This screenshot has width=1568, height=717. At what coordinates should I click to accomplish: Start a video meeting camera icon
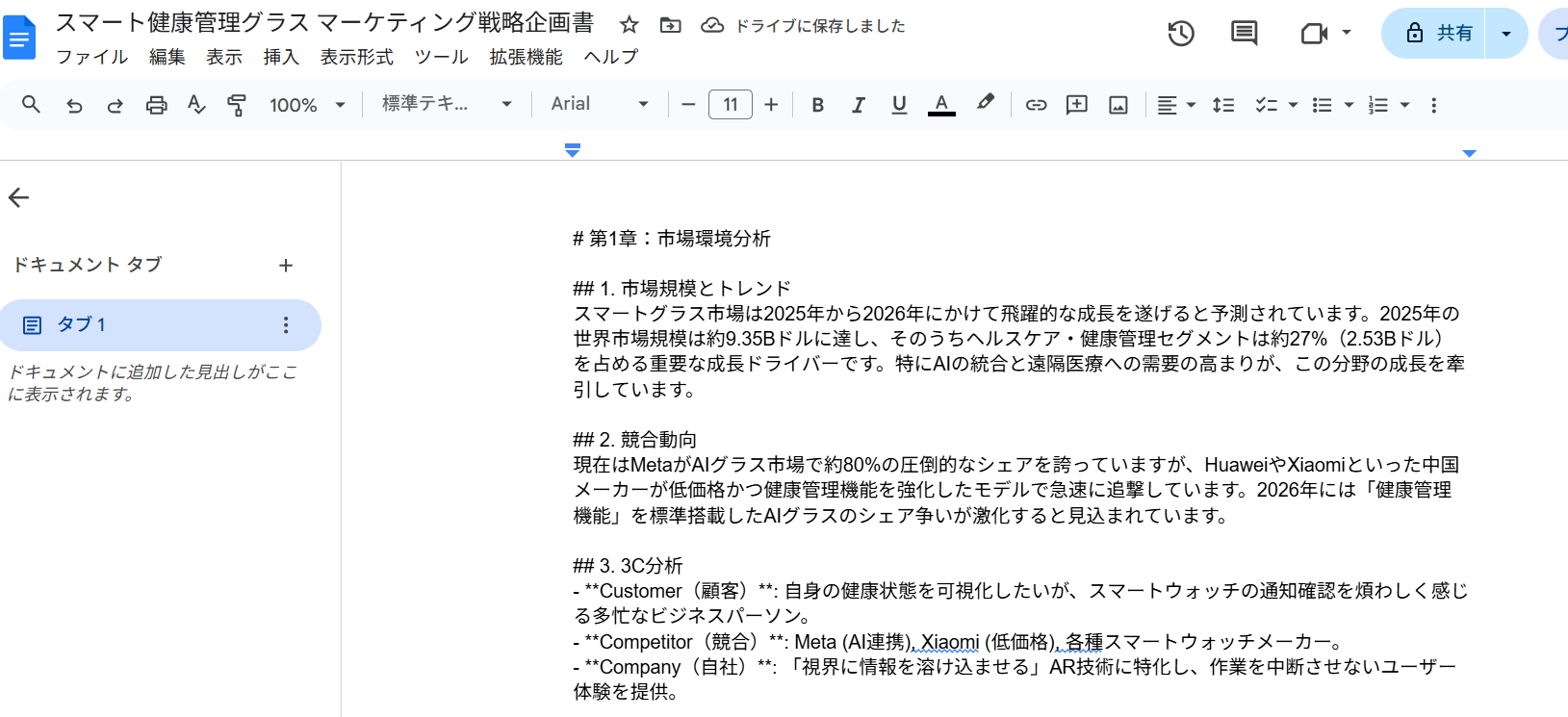click(1314, 34)
